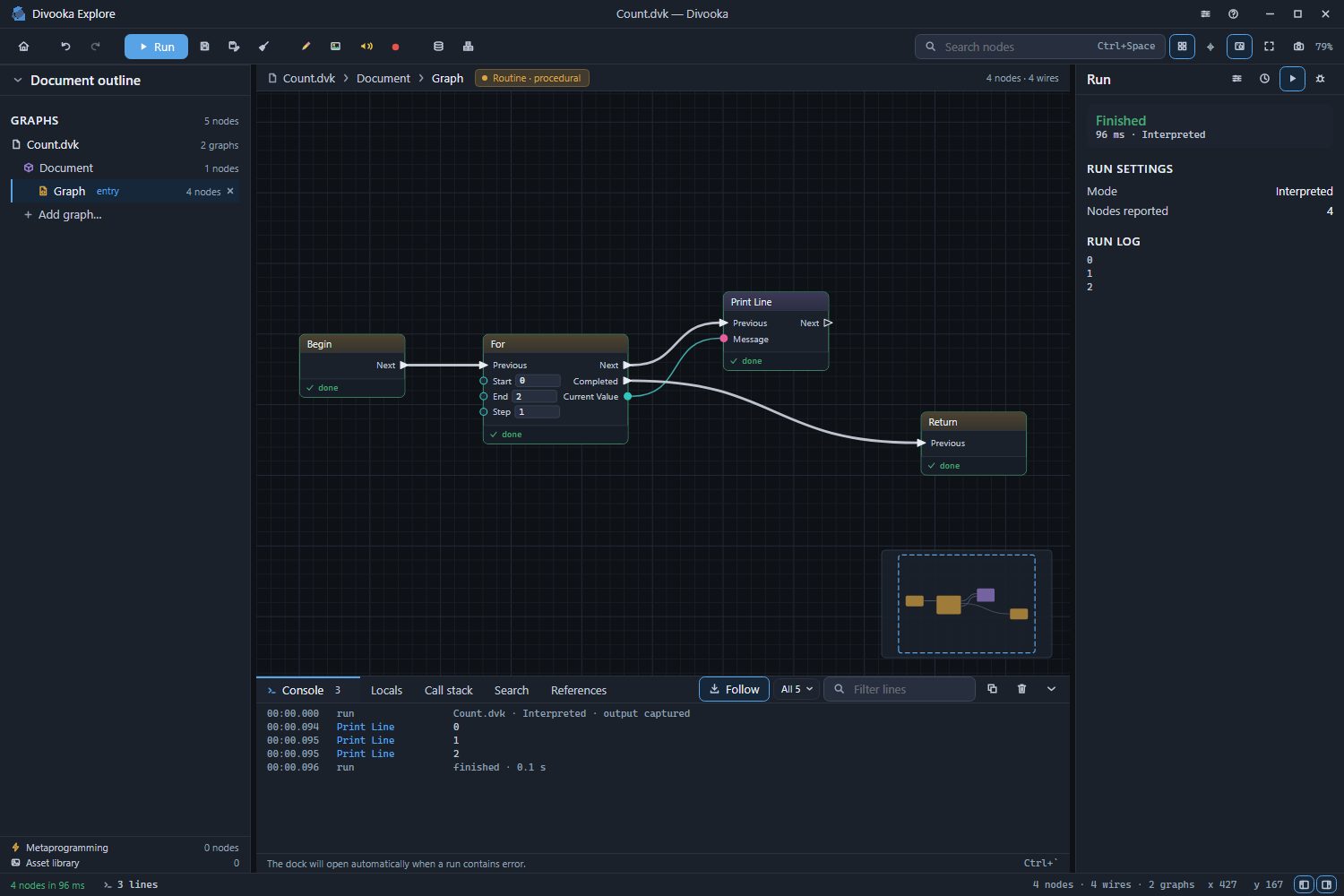Select the broom clean-up tool
The image size is (1344, 896).
pyautogui.click(x=263, y=47)
